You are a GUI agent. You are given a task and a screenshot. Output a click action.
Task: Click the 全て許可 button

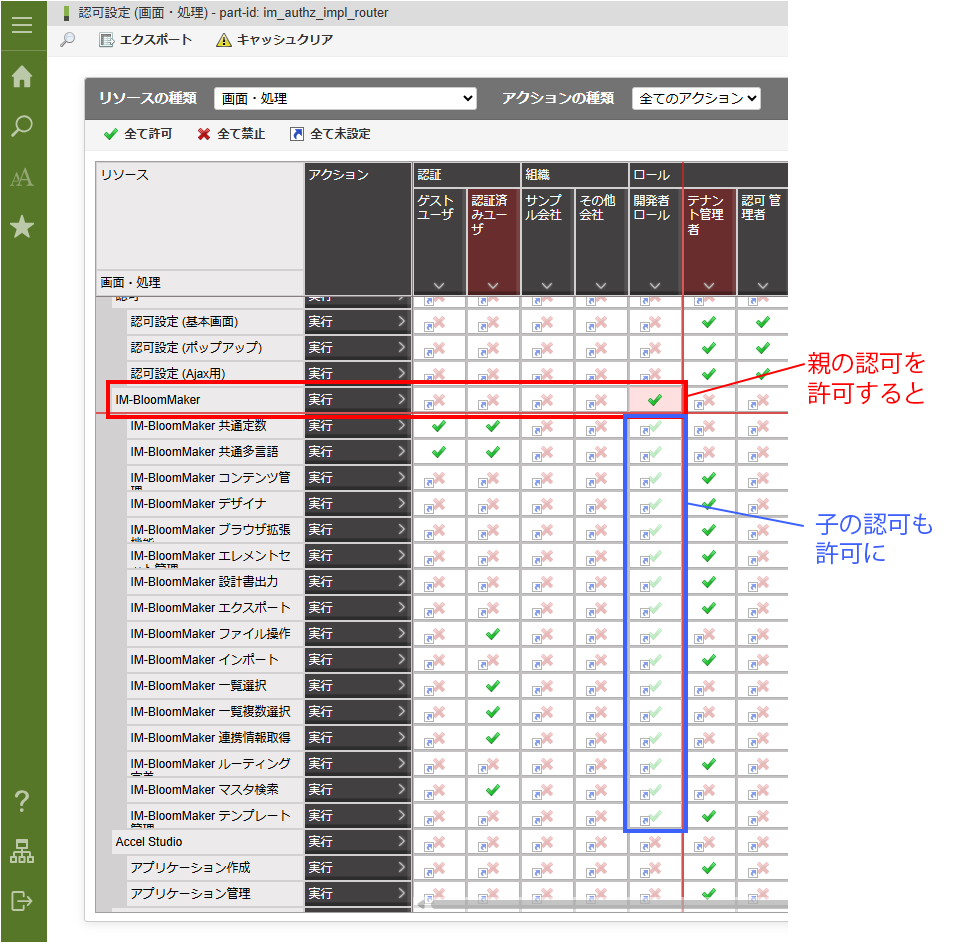(138, 134)
